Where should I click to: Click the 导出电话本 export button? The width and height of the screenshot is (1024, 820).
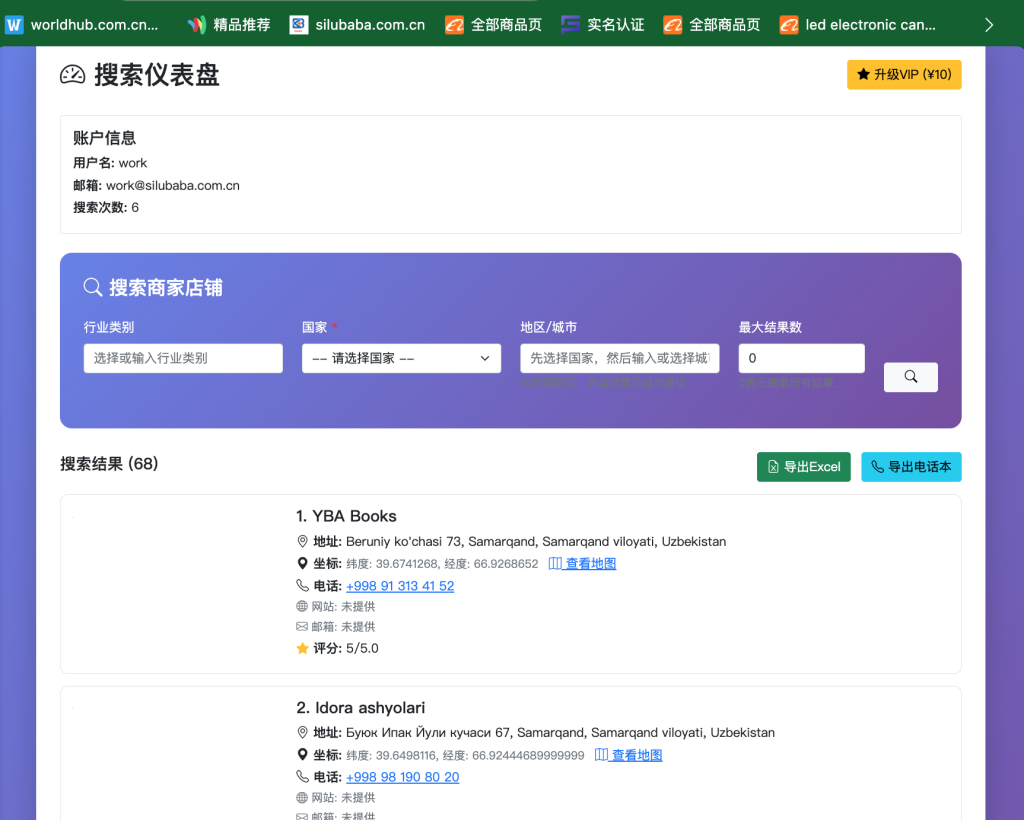(911, 467)
